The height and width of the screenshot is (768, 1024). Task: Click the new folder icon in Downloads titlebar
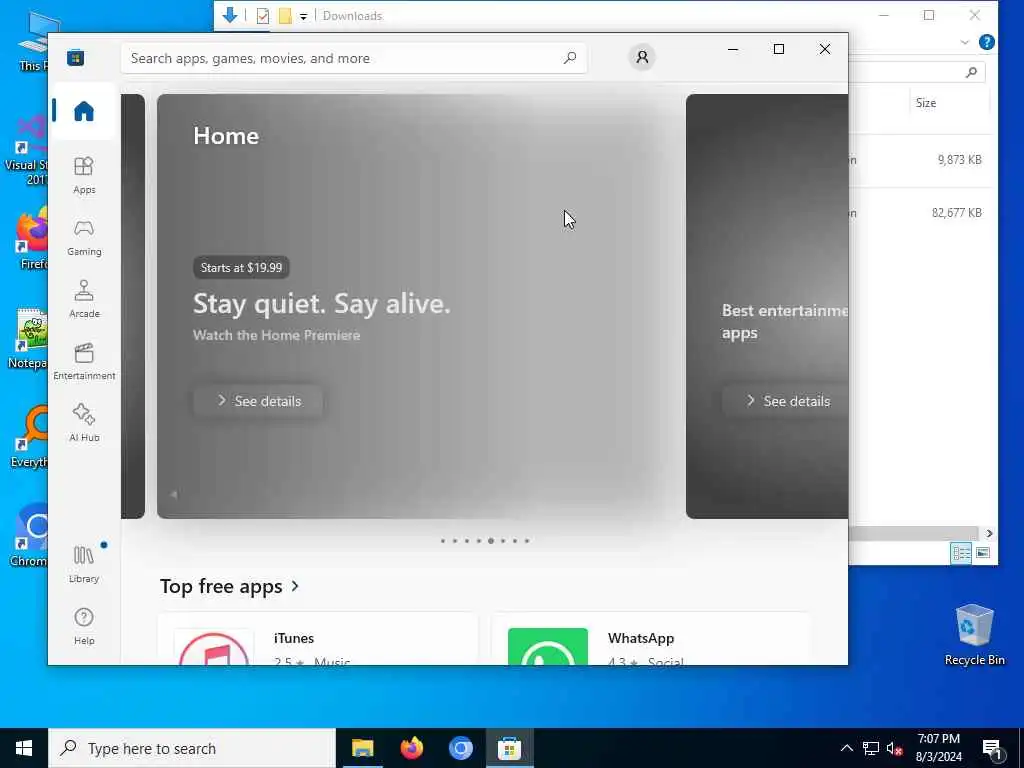285,16
